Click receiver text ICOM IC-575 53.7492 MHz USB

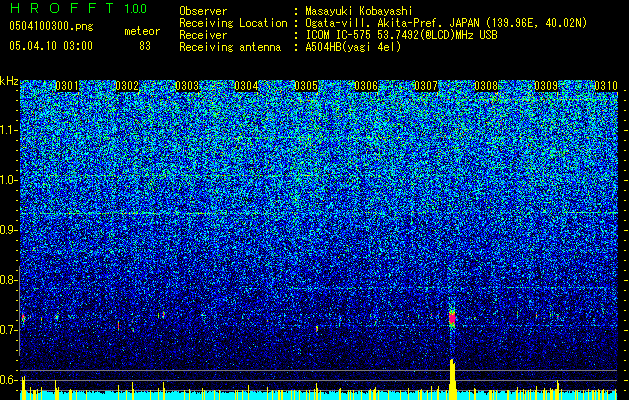[x=401, y=35]
